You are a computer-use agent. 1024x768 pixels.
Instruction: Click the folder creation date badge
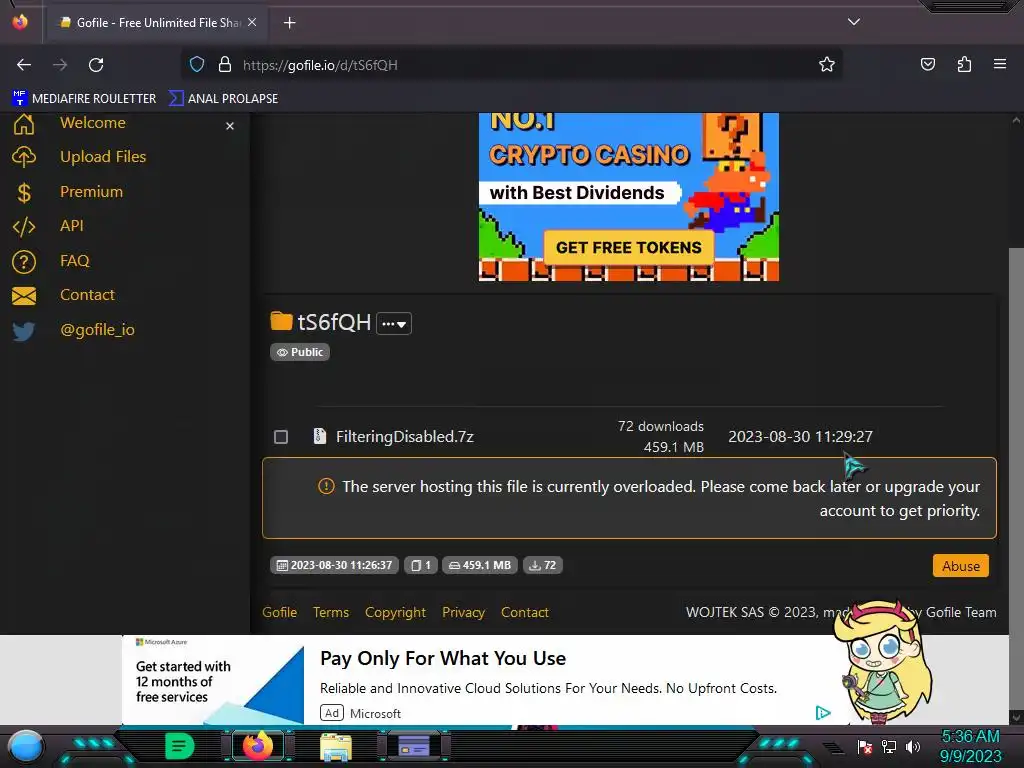coord(334,565)
